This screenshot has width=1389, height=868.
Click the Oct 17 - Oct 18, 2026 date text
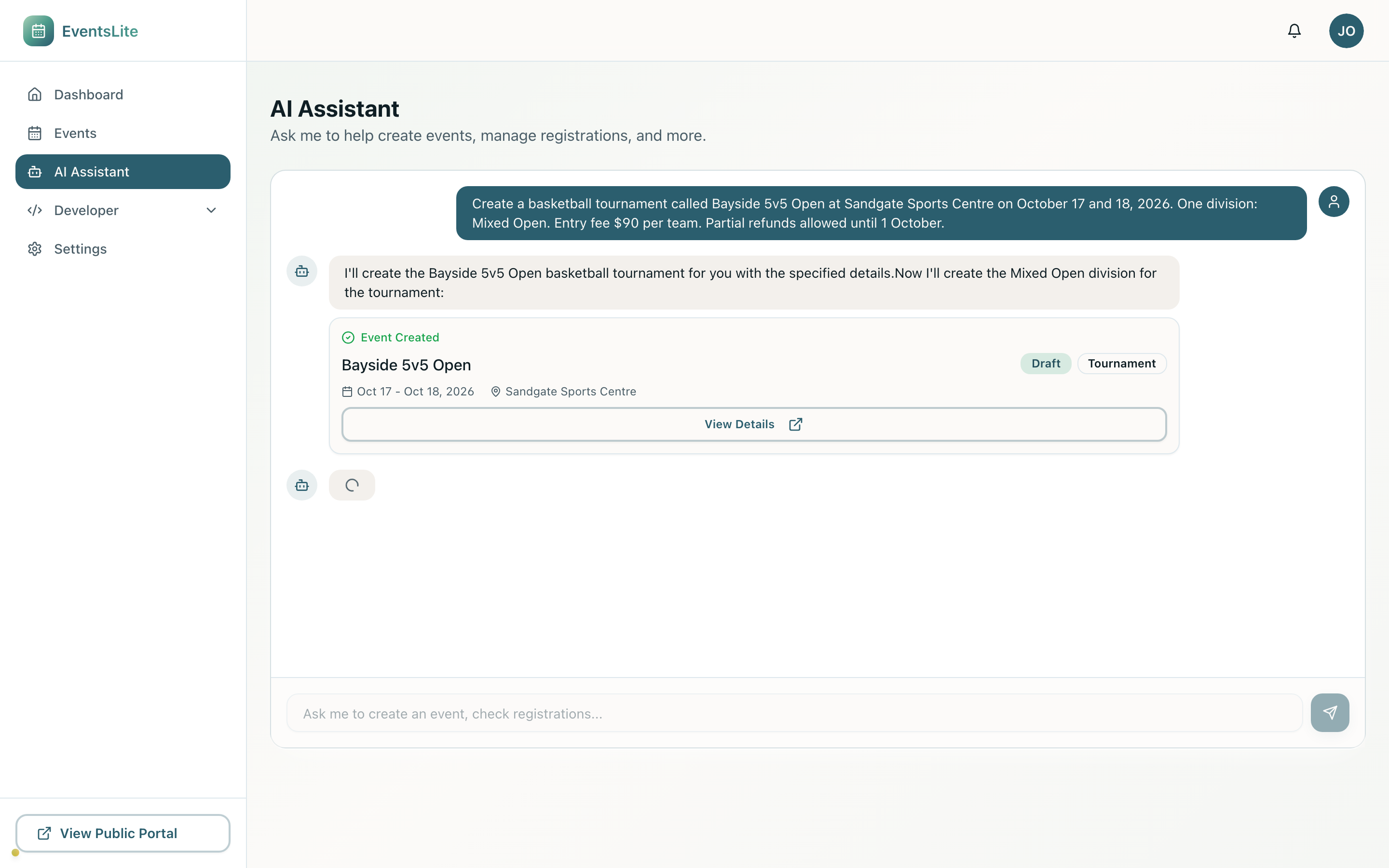pyautogui.click(x=416, y=392)
